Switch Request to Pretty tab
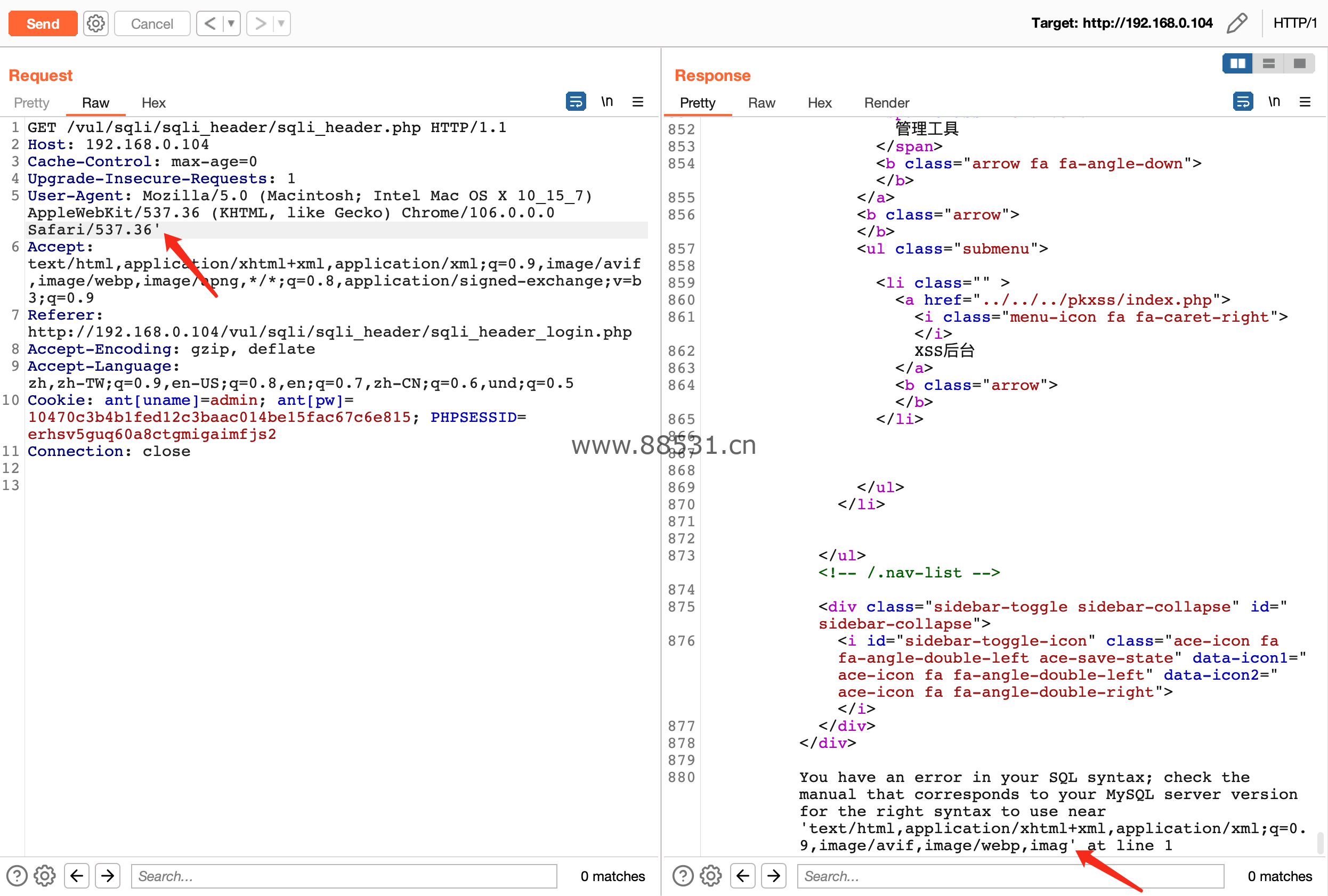 [31, 103]
